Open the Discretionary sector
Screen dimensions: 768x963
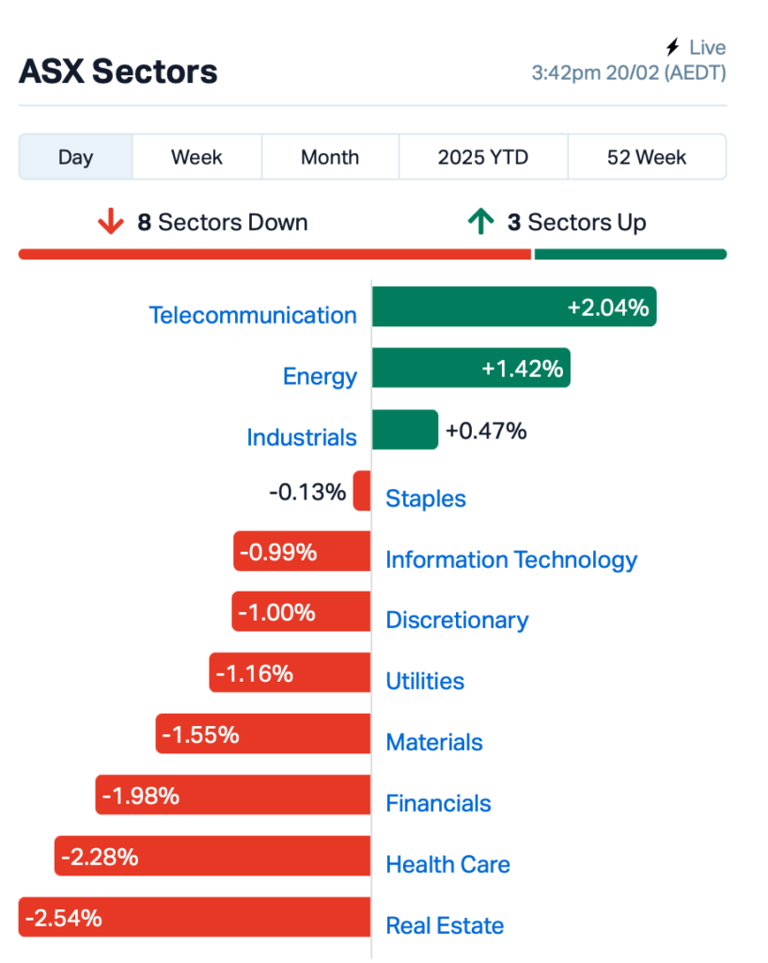click(456, 620)
